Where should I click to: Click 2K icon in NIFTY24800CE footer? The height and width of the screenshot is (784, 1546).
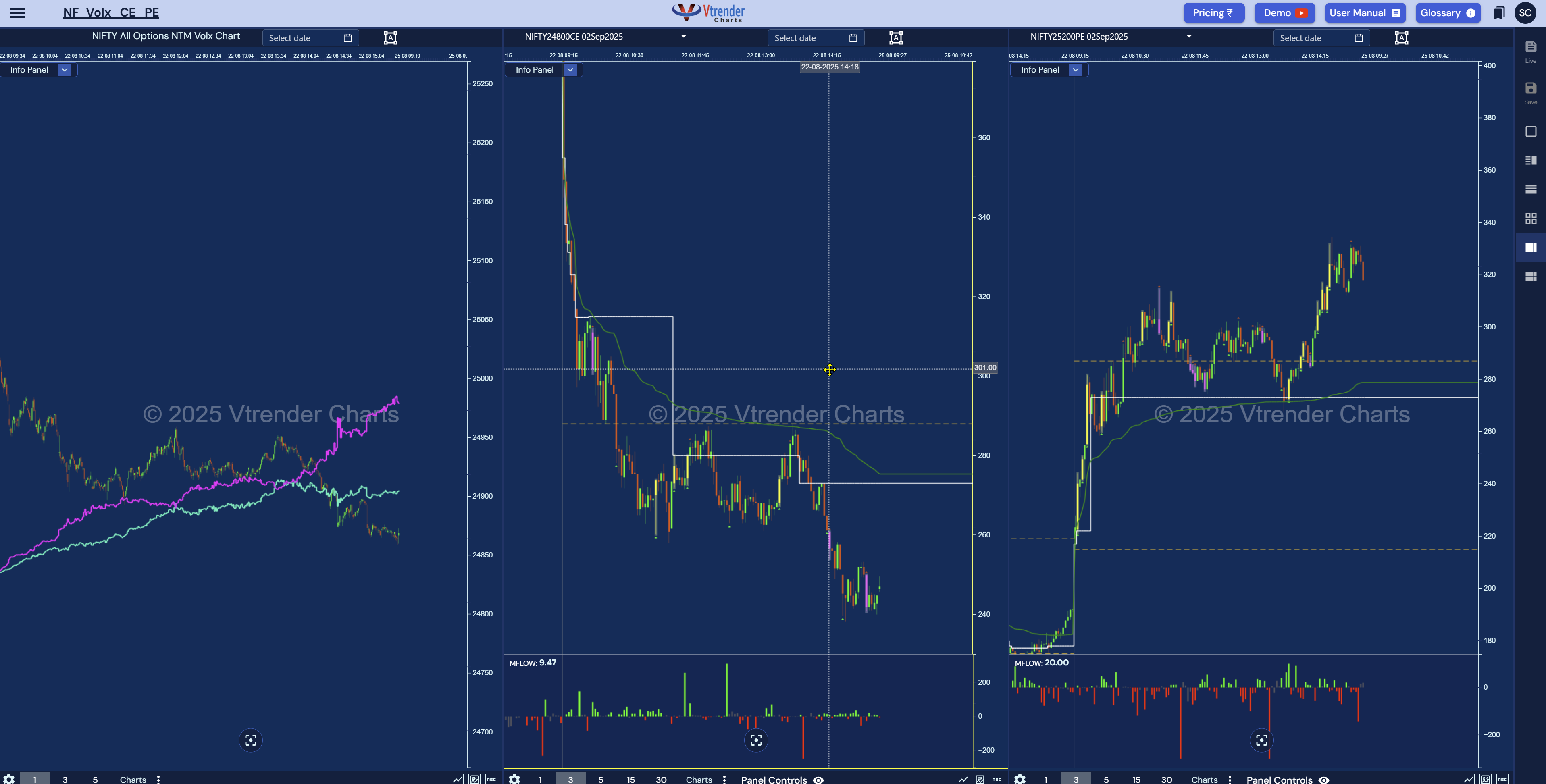pyautogui.click(x=980, y=779)
